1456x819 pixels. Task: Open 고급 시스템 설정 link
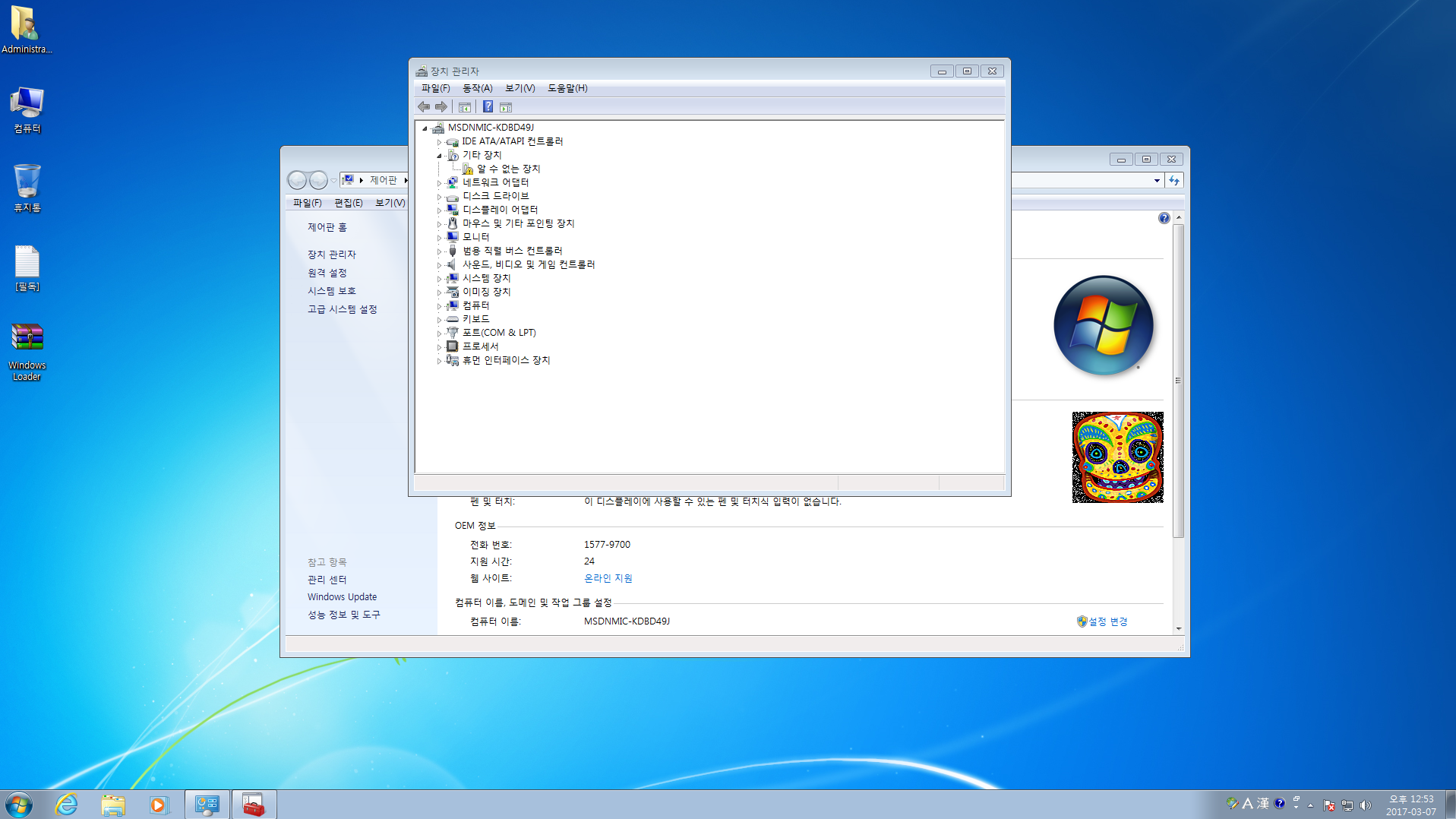(342, 309)
